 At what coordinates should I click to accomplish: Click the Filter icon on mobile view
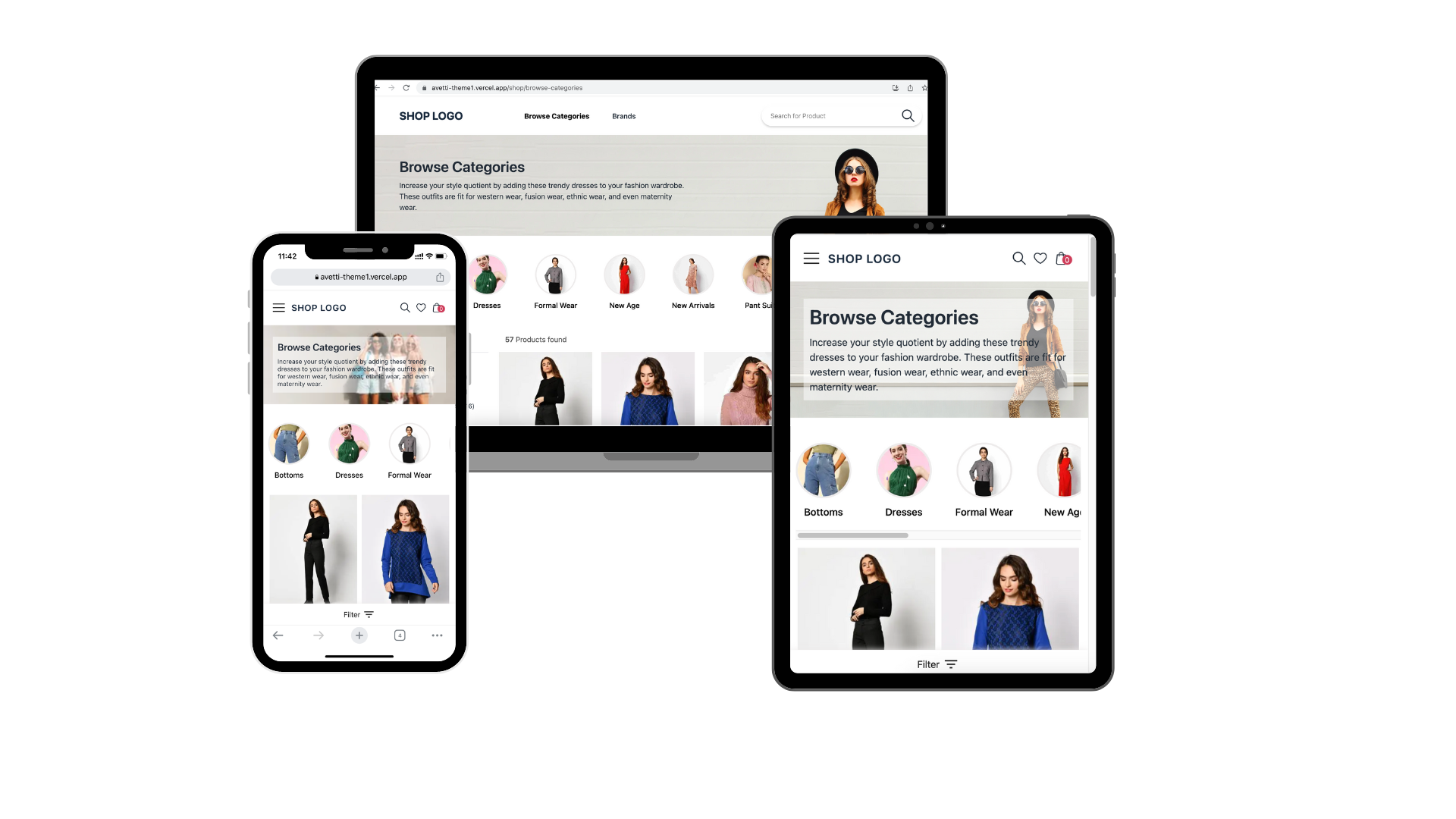368,615
